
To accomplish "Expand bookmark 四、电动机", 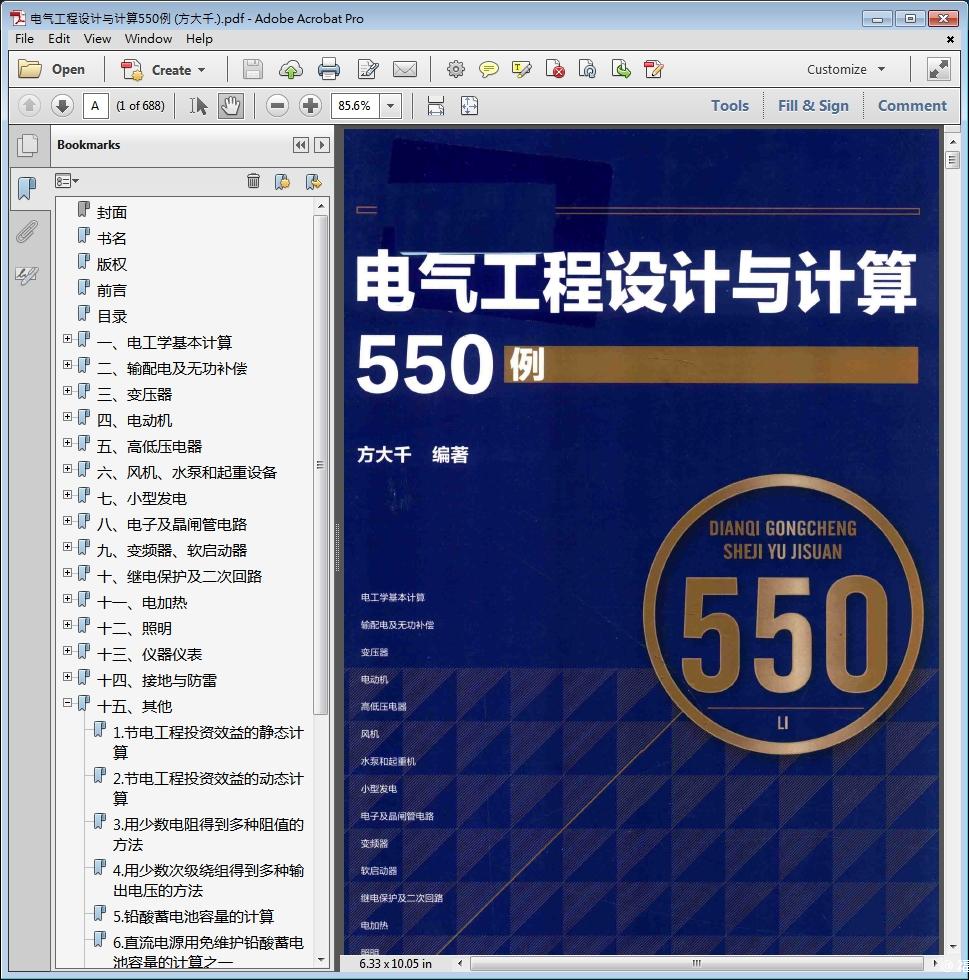I will tap(68, 416).
